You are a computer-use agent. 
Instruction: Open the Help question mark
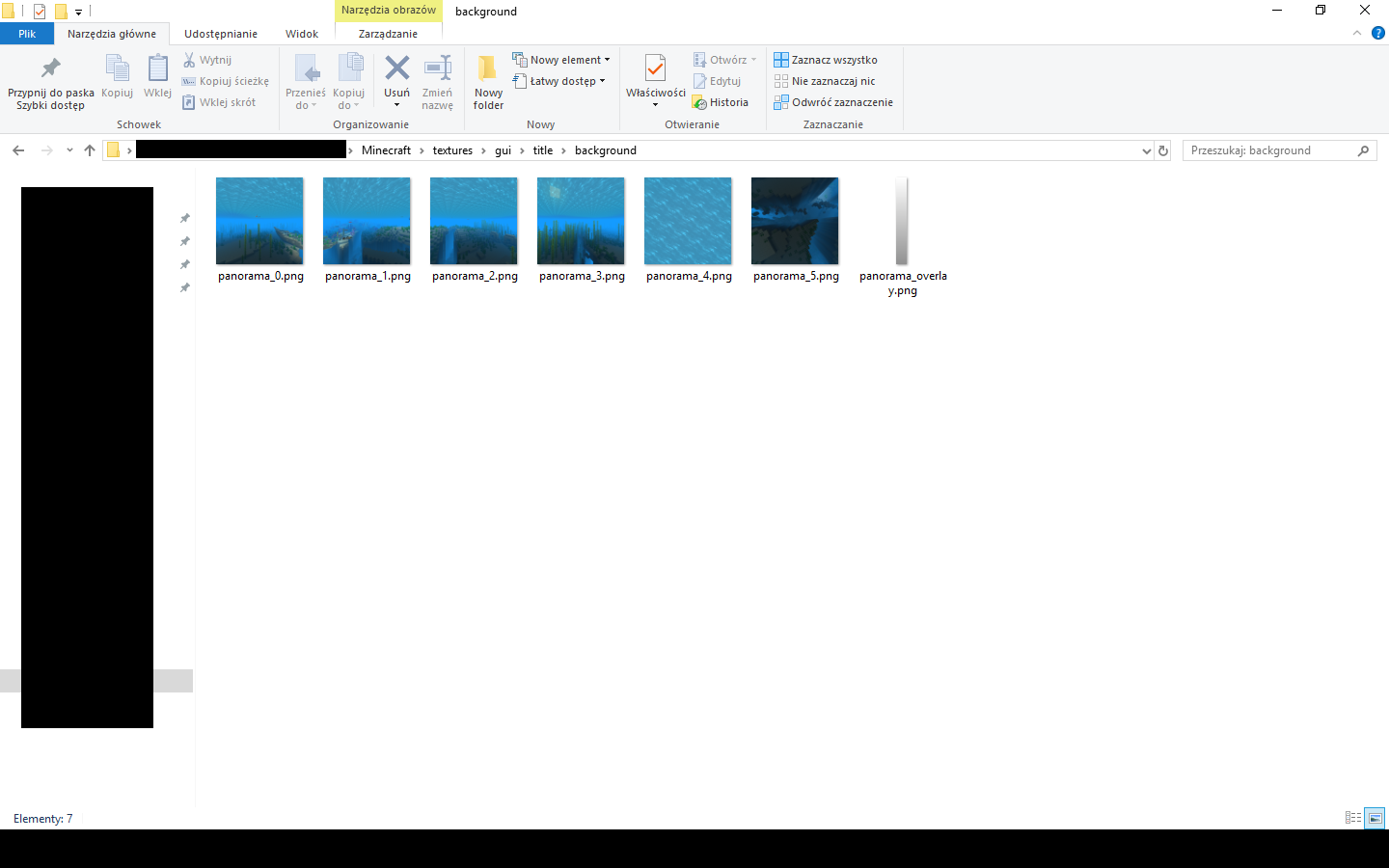click(x=1378, y=33)
